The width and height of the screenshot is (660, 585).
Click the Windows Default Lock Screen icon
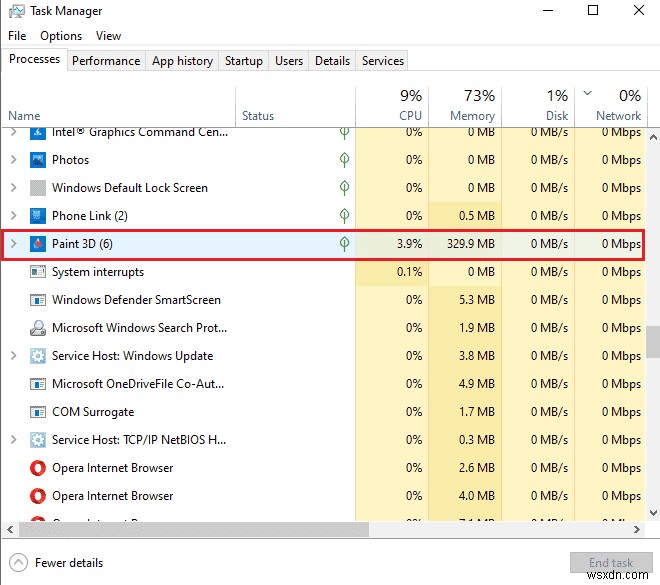pyautogui.click(x=38, y=188)
